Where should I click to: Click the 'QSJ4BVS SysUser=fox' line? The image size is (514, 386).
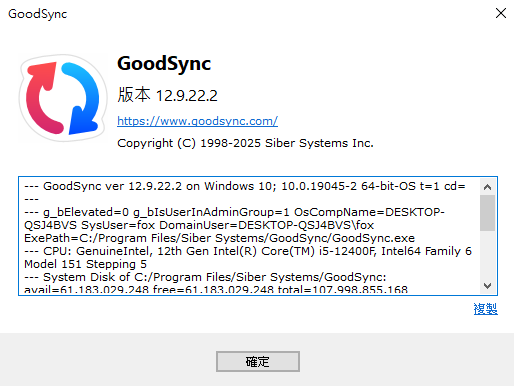[199, 225]
